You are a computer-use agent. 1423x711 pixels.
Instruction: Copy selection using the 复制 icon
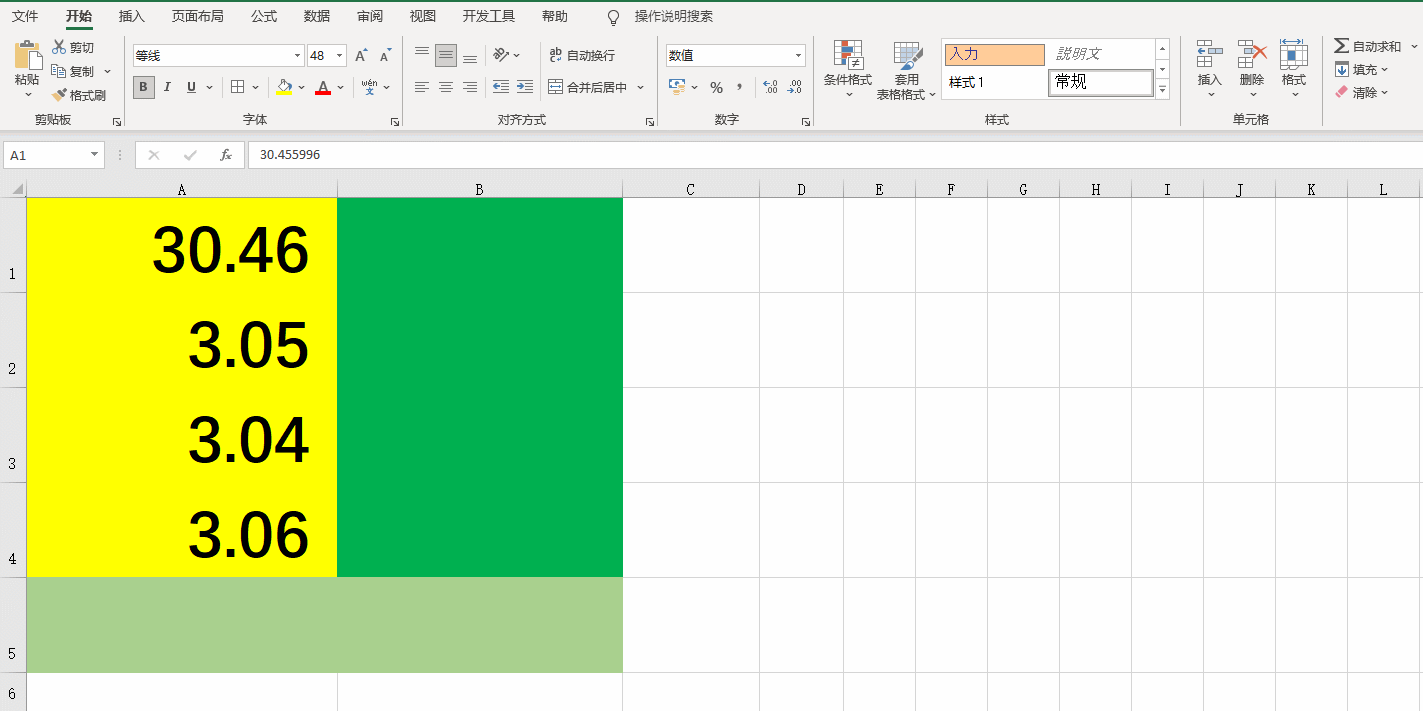tap(59, 71)
